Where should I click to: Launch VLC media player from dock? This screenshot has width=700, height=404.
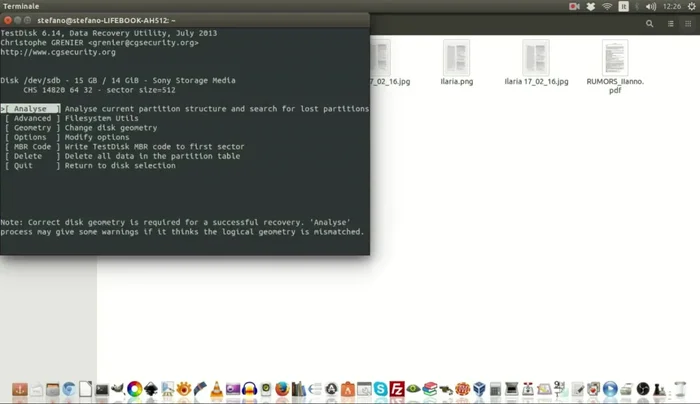[x=217, y=389]
